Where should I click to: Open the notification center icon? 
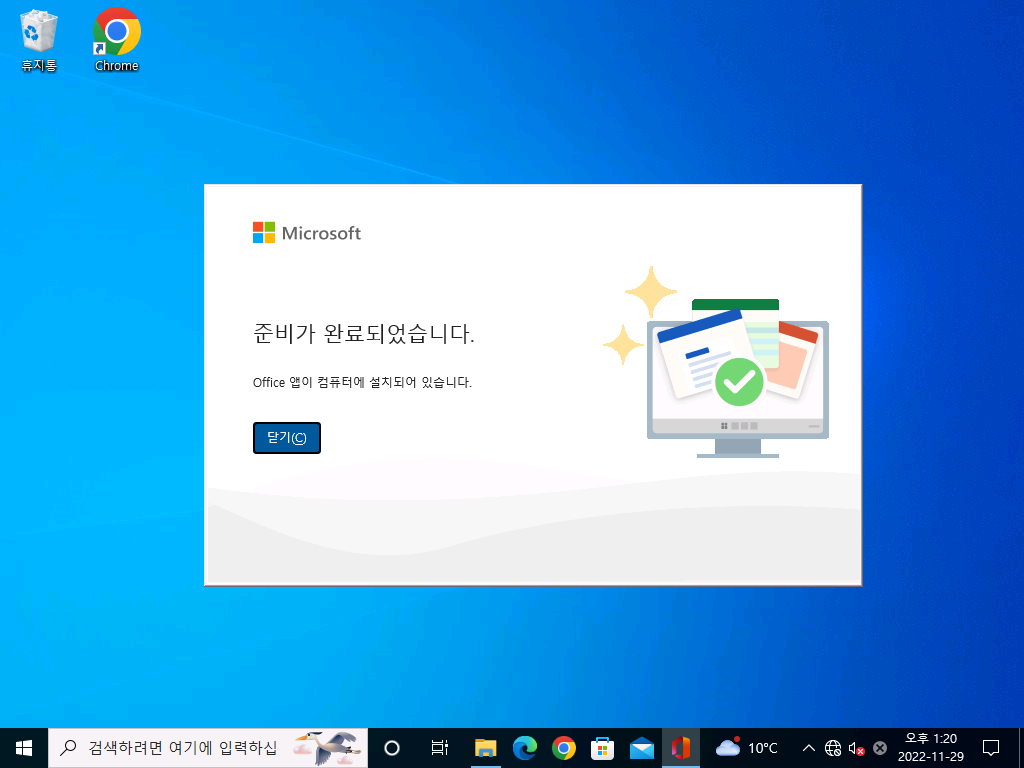tap(991, 748)
